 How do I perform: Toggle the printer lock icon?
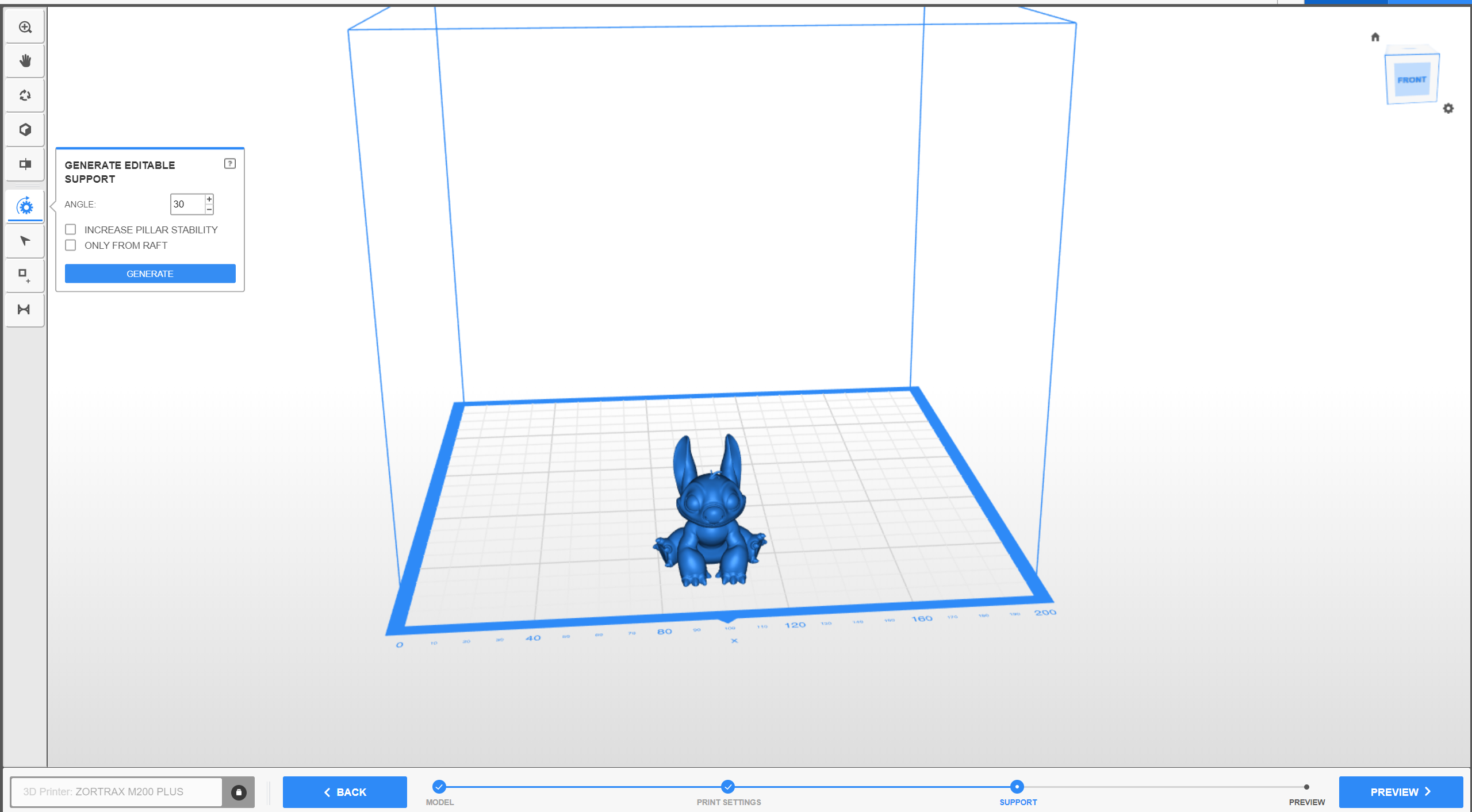(239, 792)
